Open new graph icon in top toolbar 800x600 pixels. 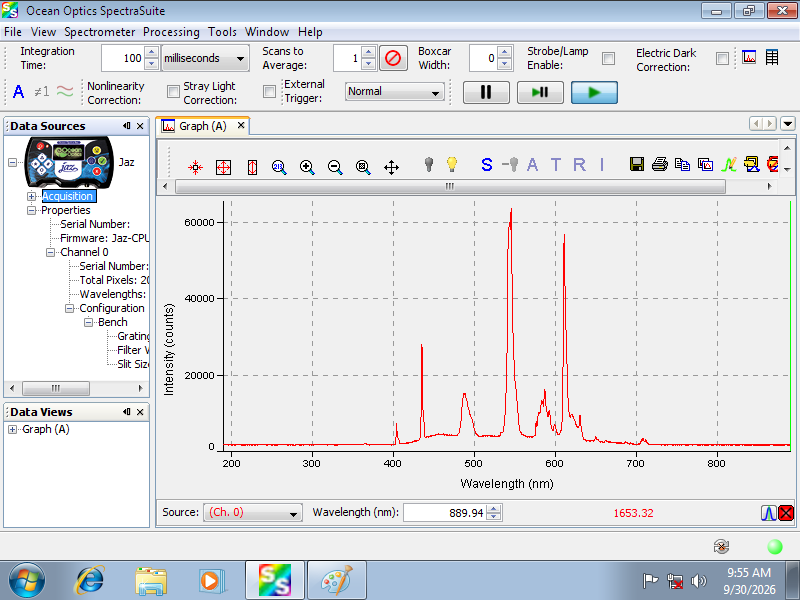(749, 57)
